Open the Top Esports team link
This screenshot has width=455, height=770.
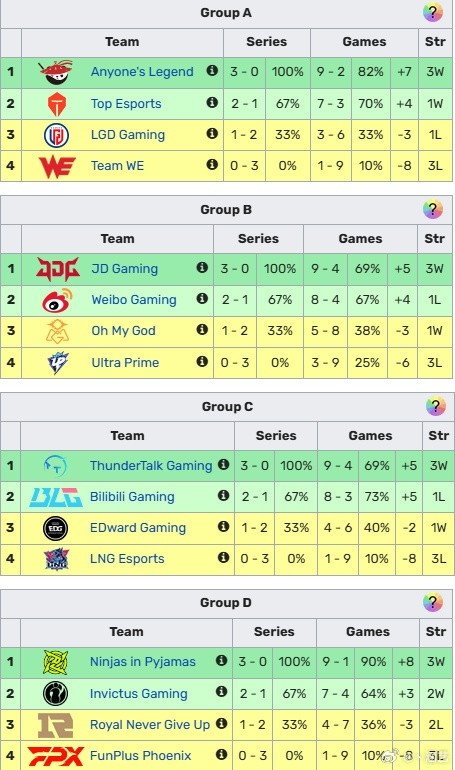[126, 104]
